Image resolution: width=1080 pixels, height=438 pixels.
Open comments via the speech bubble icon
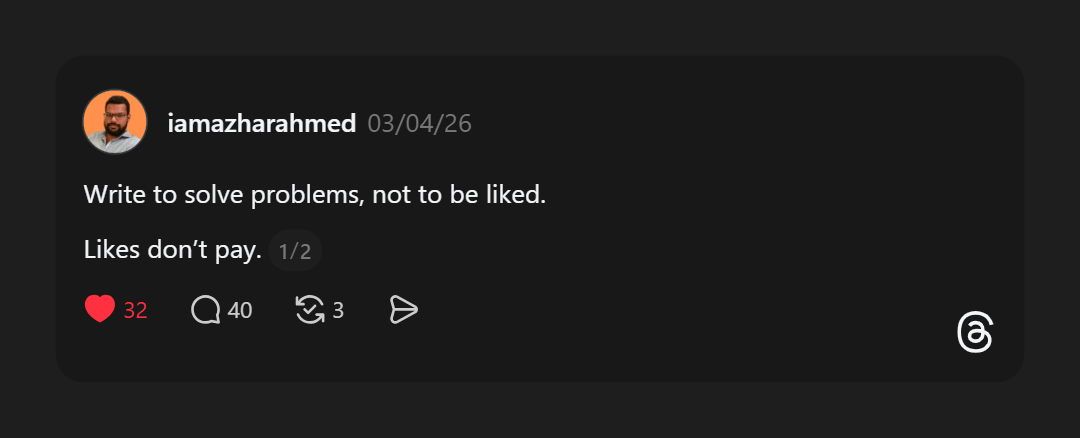(x=205, y=310)
